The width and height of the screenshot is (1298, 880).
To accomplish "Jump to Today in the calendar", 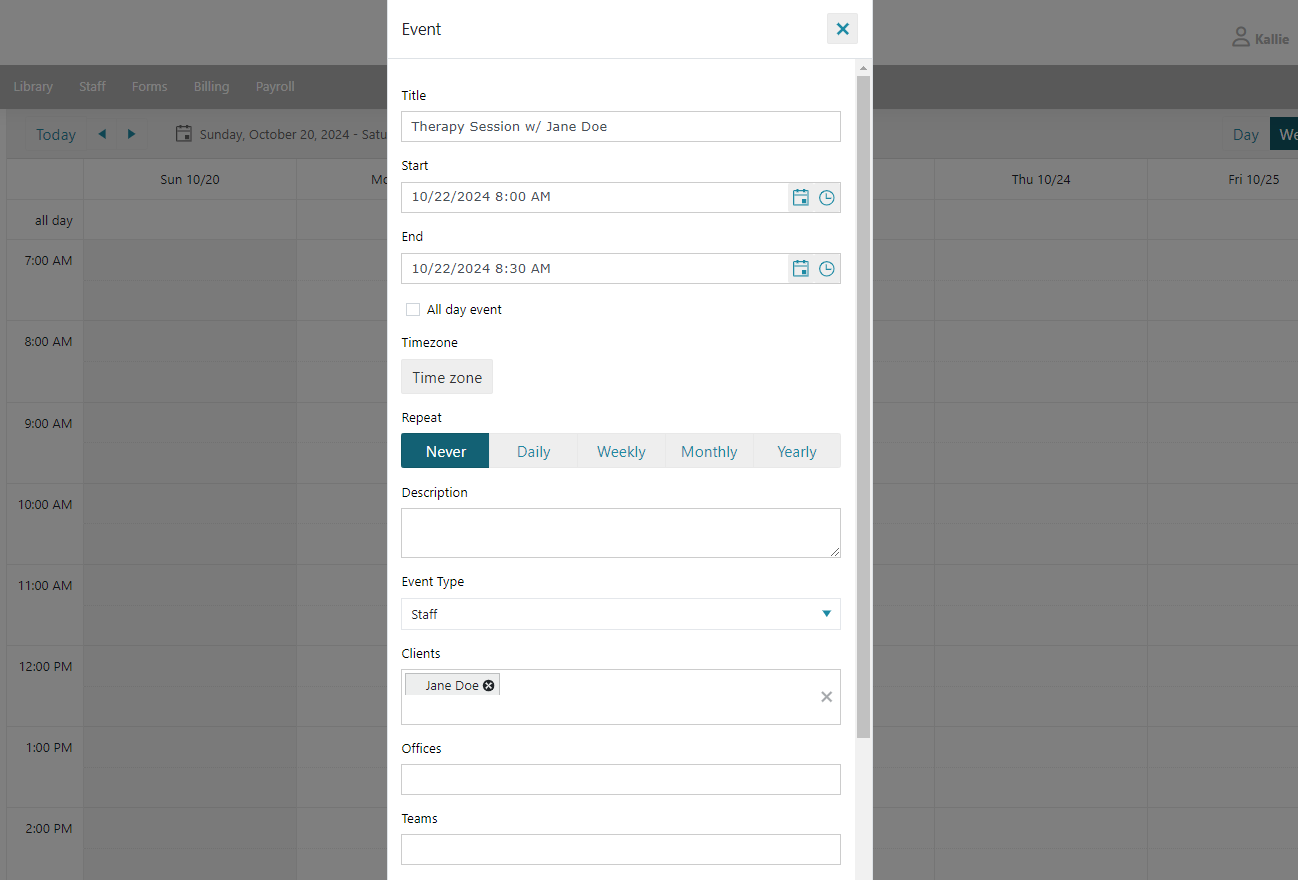I will tap(56, 134).
